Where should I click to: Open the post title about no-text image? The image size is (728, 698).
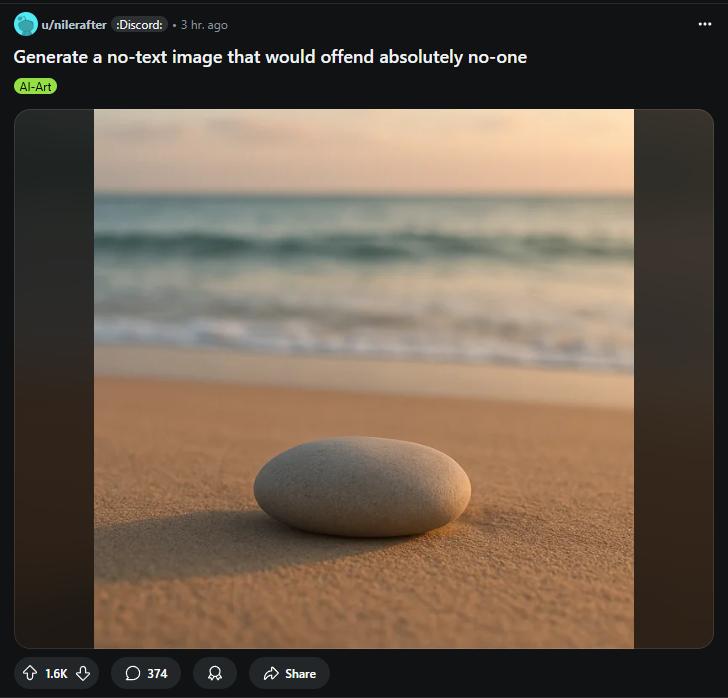point(270,57)
